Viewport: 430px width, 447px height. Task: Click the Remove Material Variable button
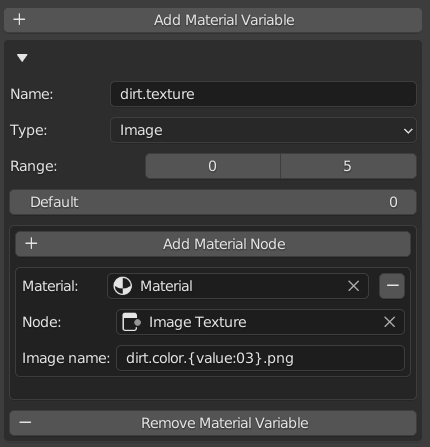tap(213, 423)
